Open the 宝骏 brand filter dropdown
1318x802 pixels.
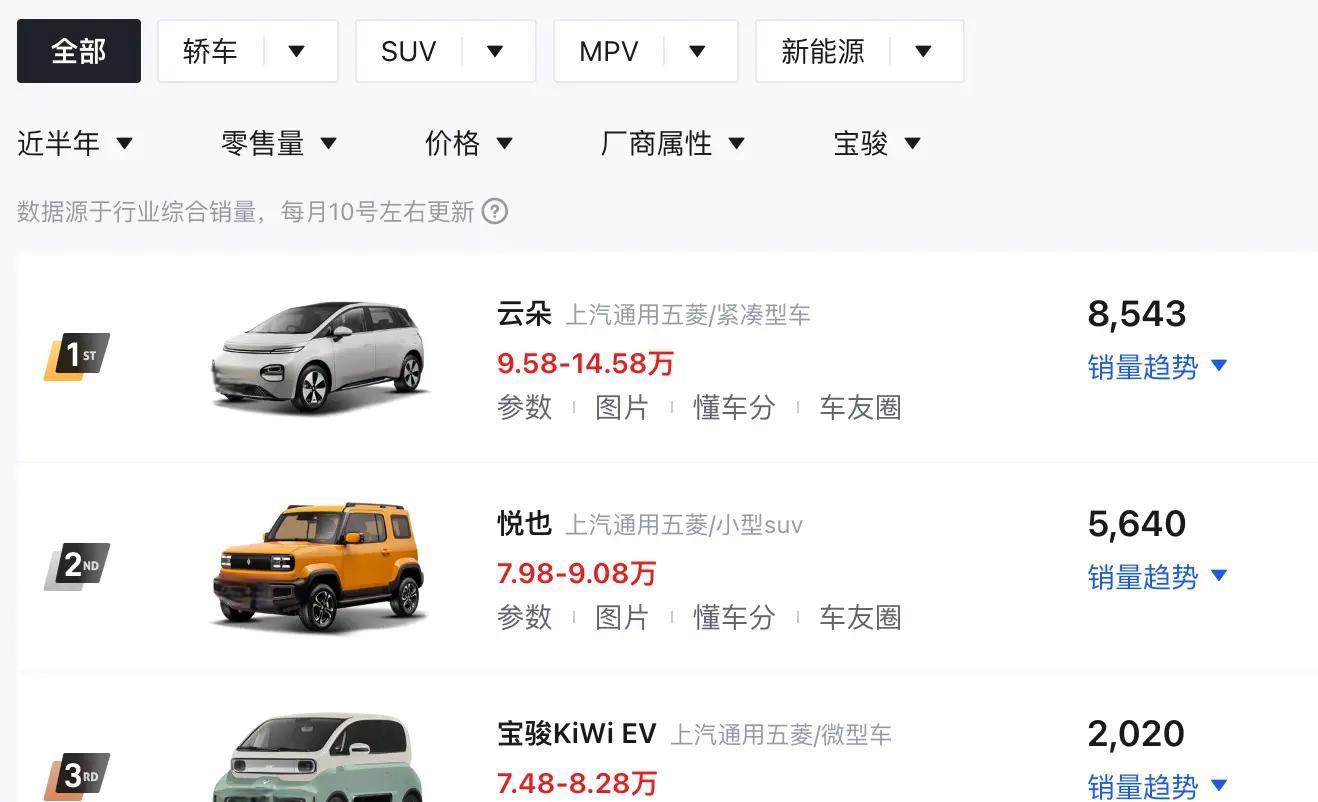point(877,144)
